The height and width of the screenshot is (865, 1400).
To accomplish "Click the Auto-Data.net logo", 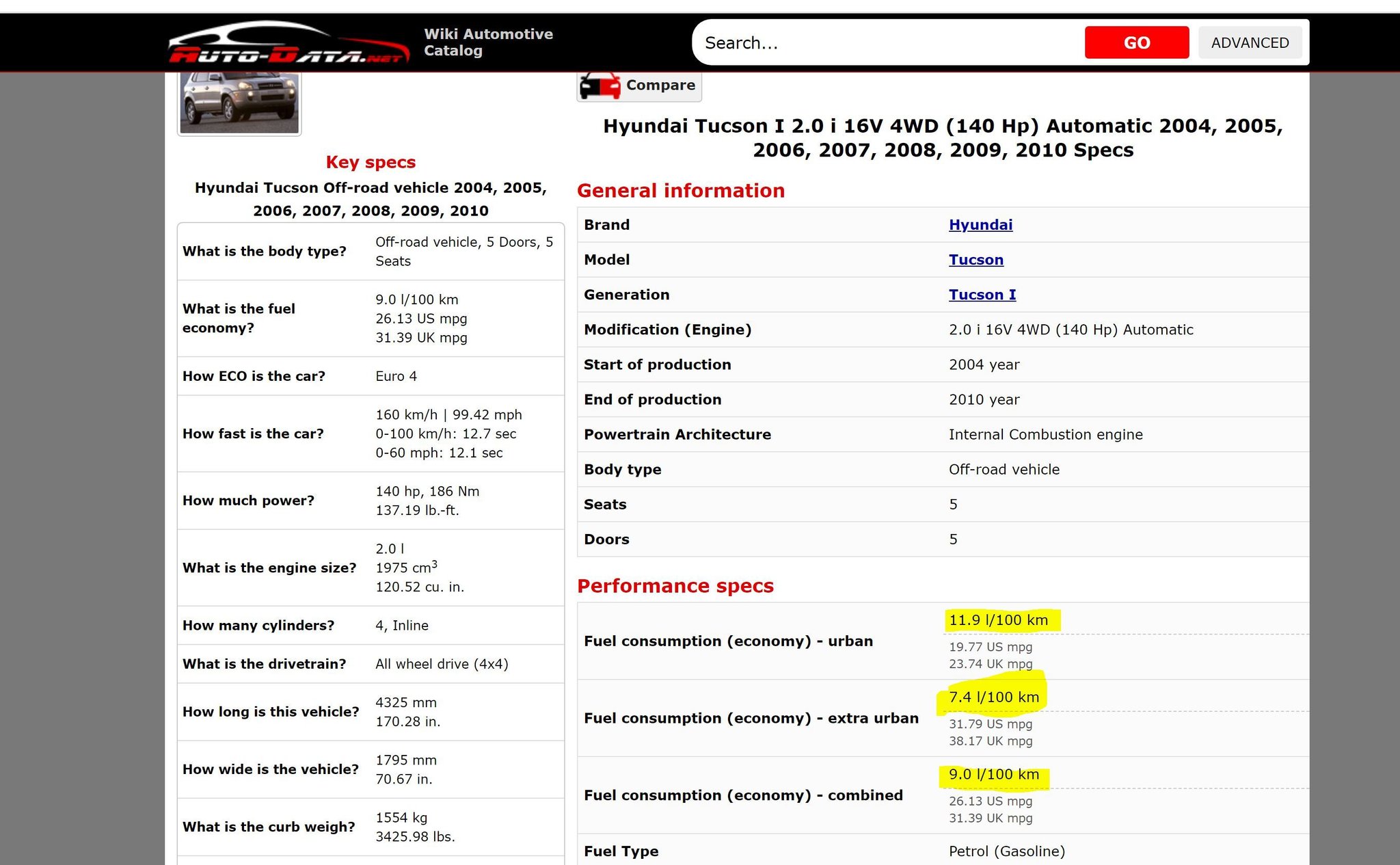I will (288, 42).
